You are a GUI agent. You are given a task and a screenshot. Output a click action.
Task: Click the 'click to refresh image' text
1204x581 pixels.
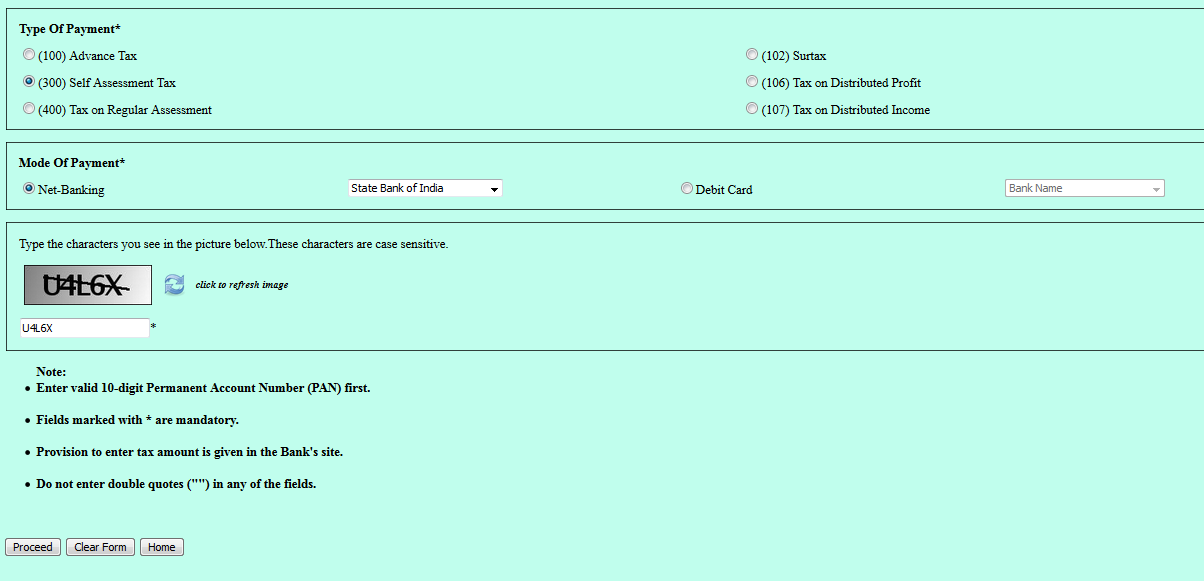pyautogui.click(x=242, y=285)
